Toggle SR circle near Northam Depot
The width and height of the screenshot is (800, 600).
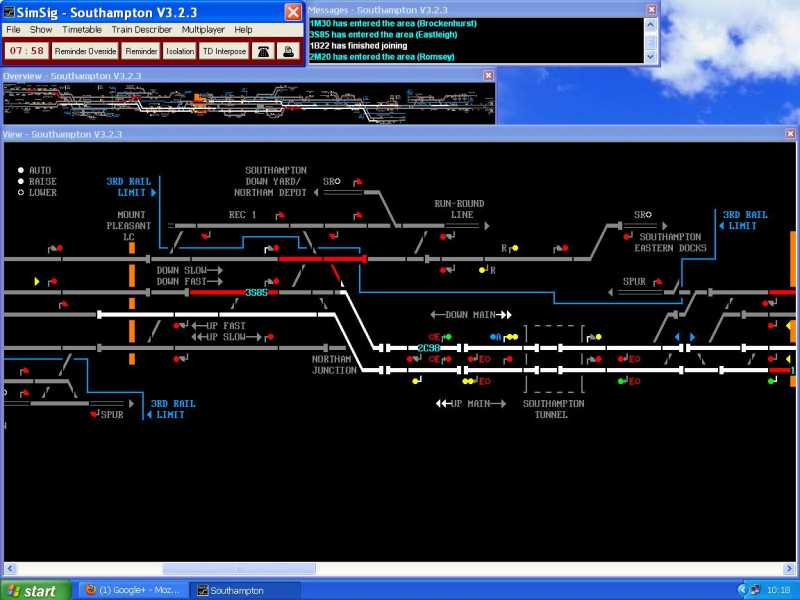(337, 181)
